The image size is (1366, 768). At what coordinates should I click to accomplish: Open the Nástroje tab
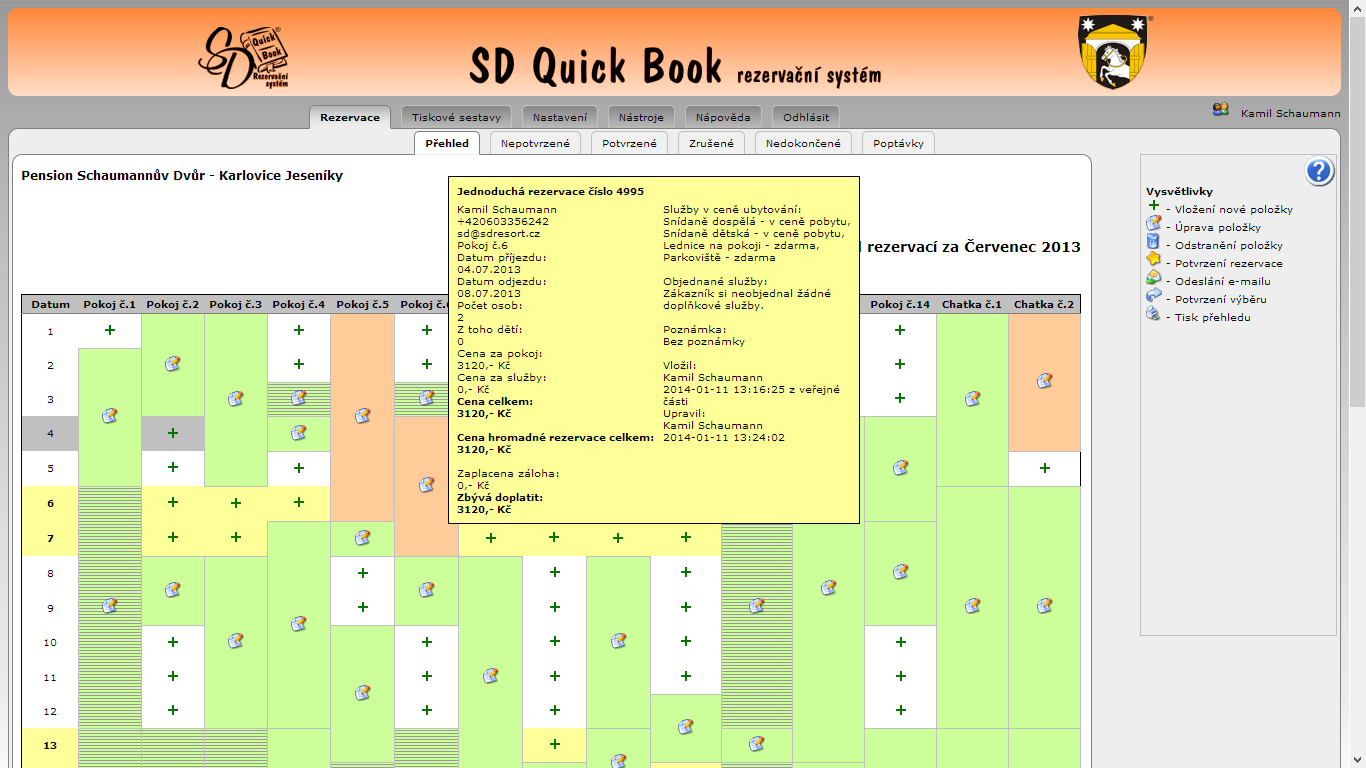[641, 118]
